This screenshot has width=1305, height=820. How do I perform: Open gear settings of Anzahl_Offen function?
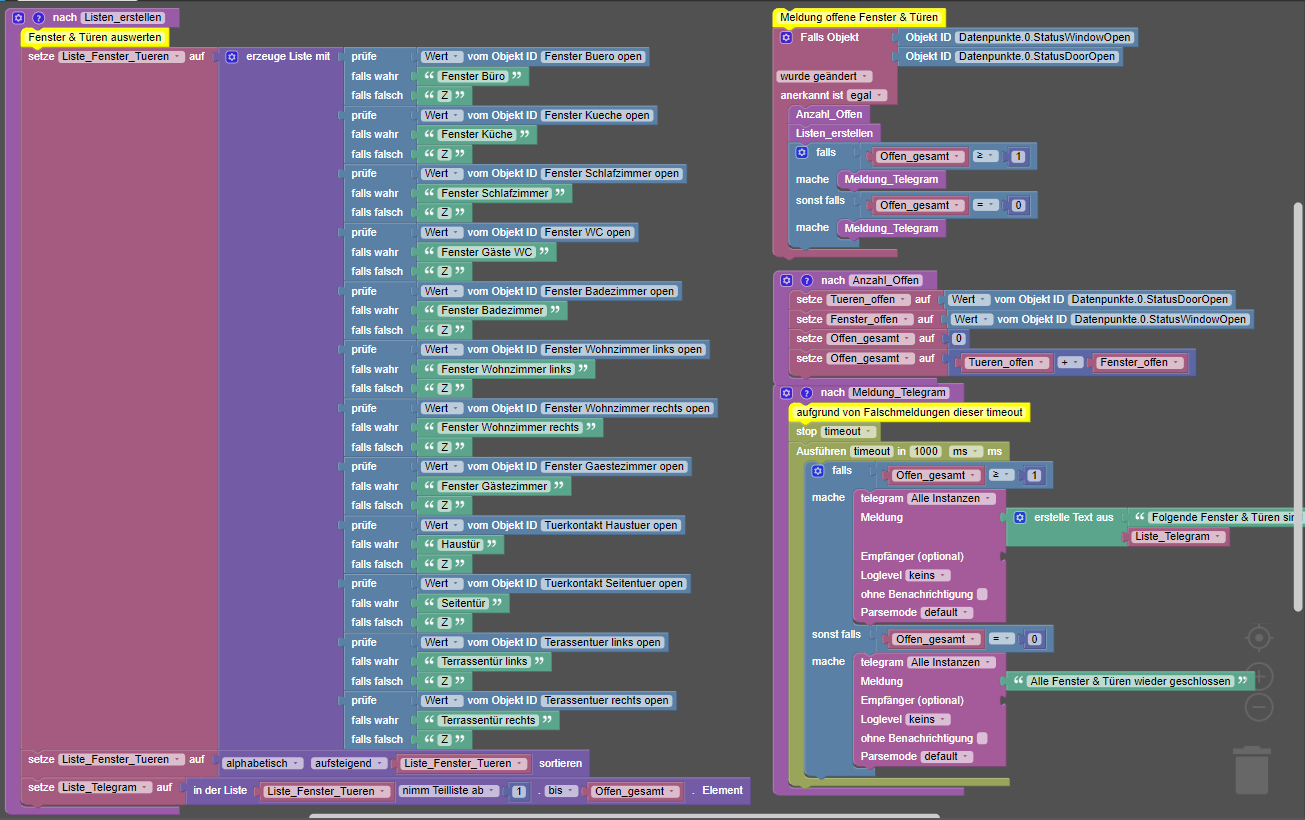(786, 280)
